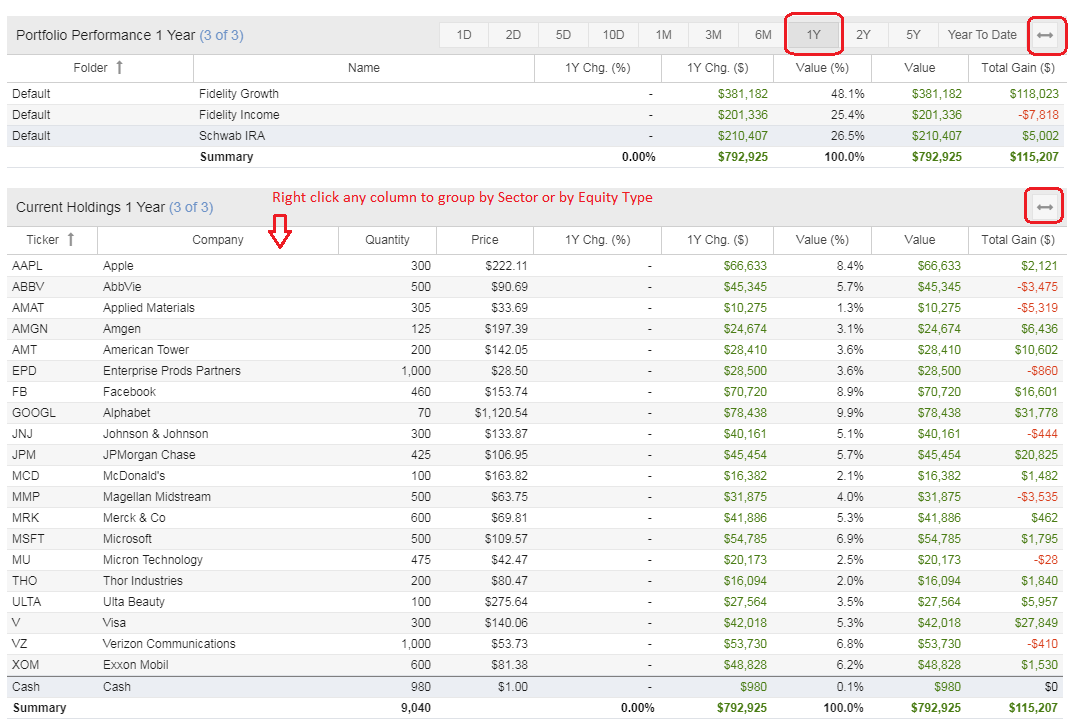Click expand-width icon in Portfolio Performance header
This screenshot has width=1081, height=723.
pos(1044,35)
